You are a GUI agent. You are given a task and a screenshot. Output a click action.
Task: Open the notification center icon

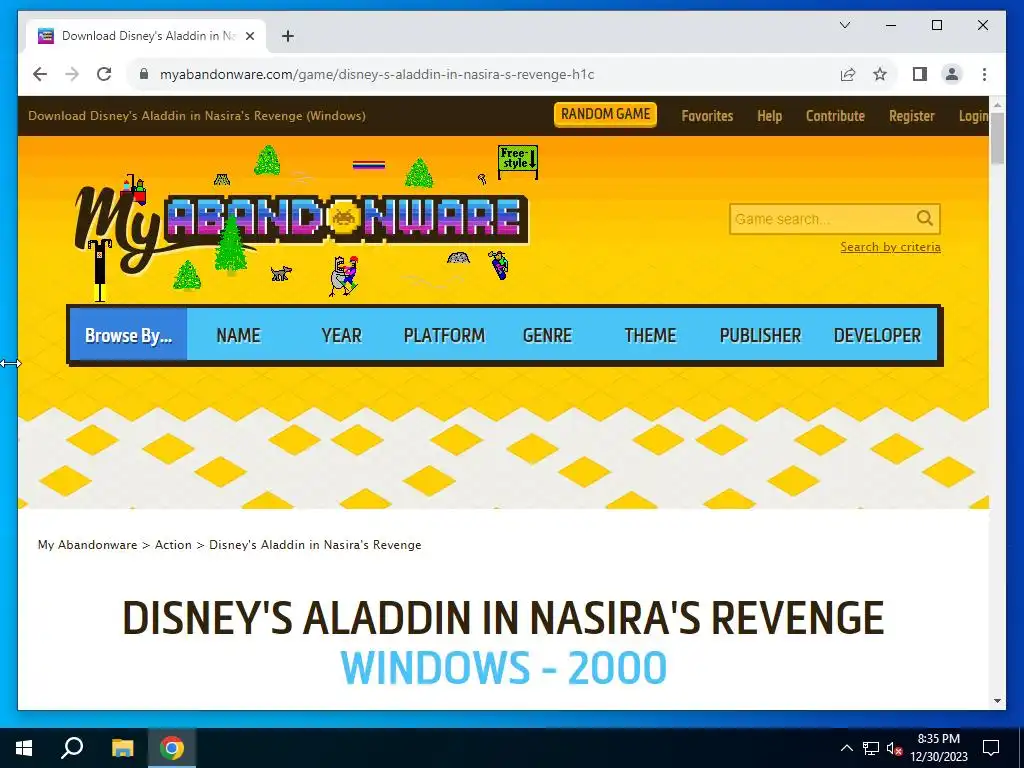(x=991, y=748)
